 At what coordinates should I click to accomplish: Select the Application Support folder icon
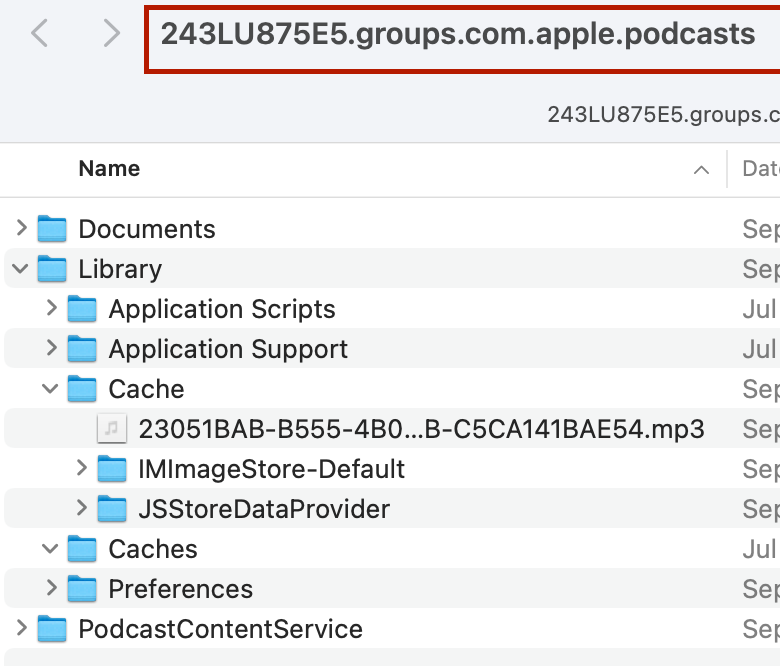[x=82, y=348]
